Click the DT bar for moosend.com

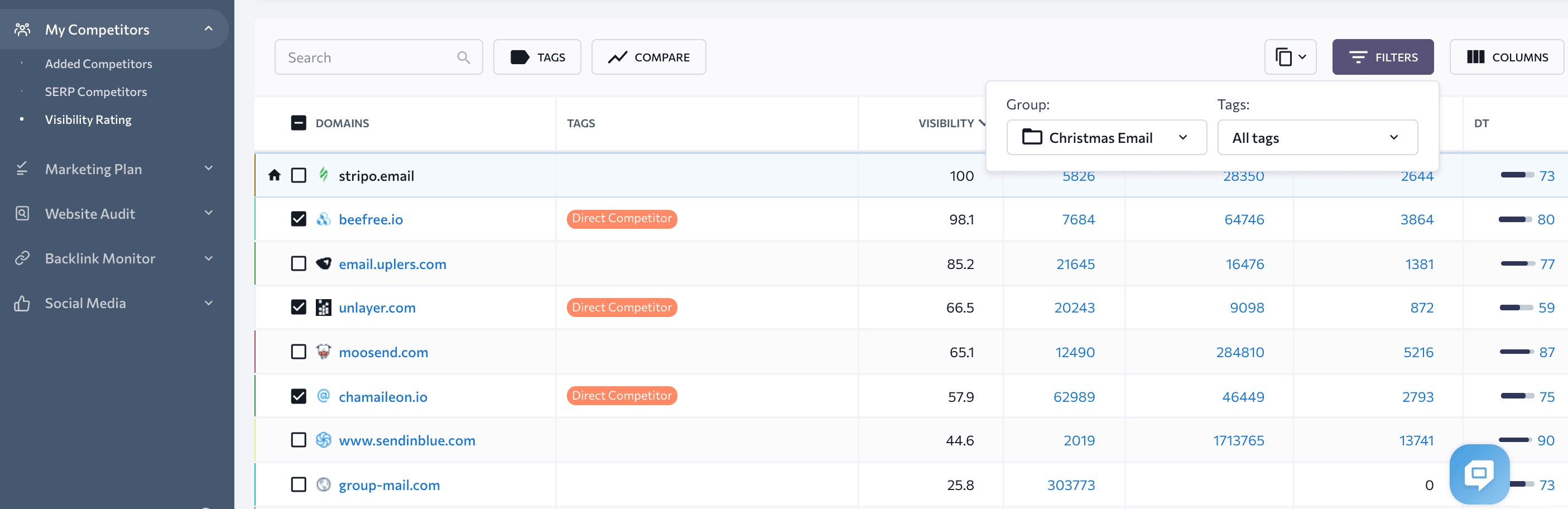(x=1516, y=352)
